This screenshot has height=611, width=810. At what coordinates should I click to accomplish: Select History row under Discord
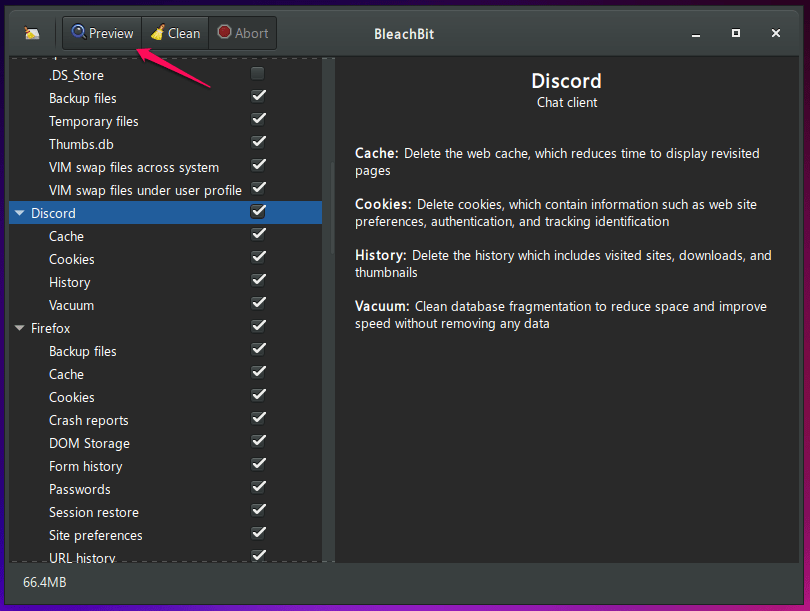(x=69, y=283)
